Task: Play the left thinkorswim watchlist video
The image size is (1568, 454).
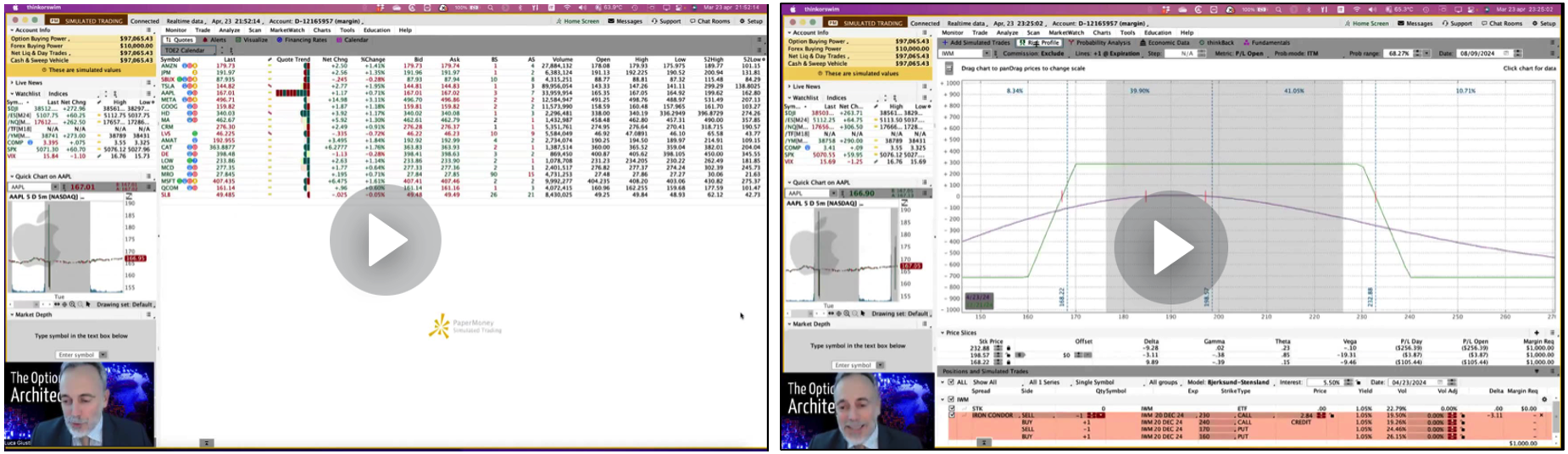Action: point(386,241)
